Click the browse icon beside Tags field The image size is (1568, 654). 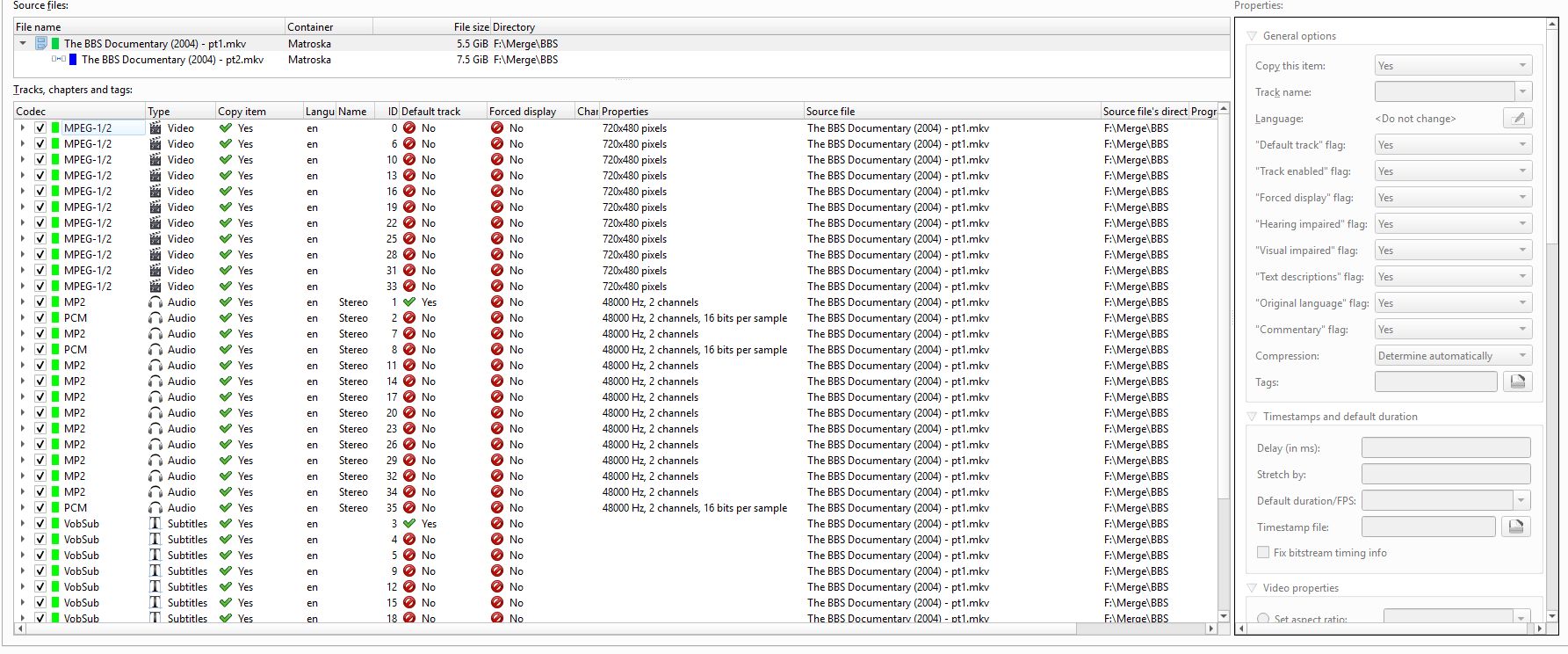[1517, 381]
